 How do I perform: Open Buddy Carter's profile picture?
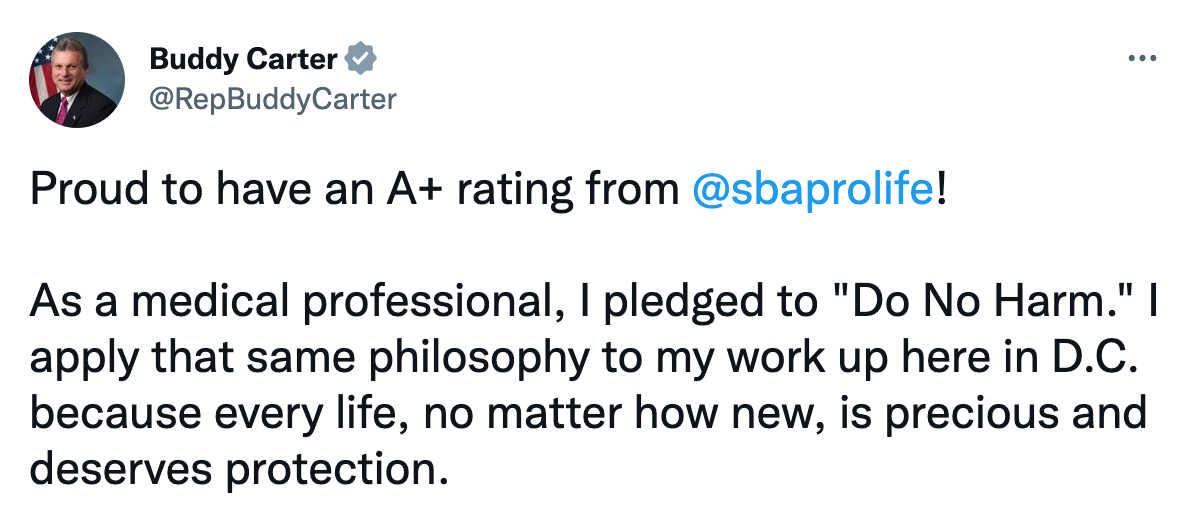pos(77,79)
